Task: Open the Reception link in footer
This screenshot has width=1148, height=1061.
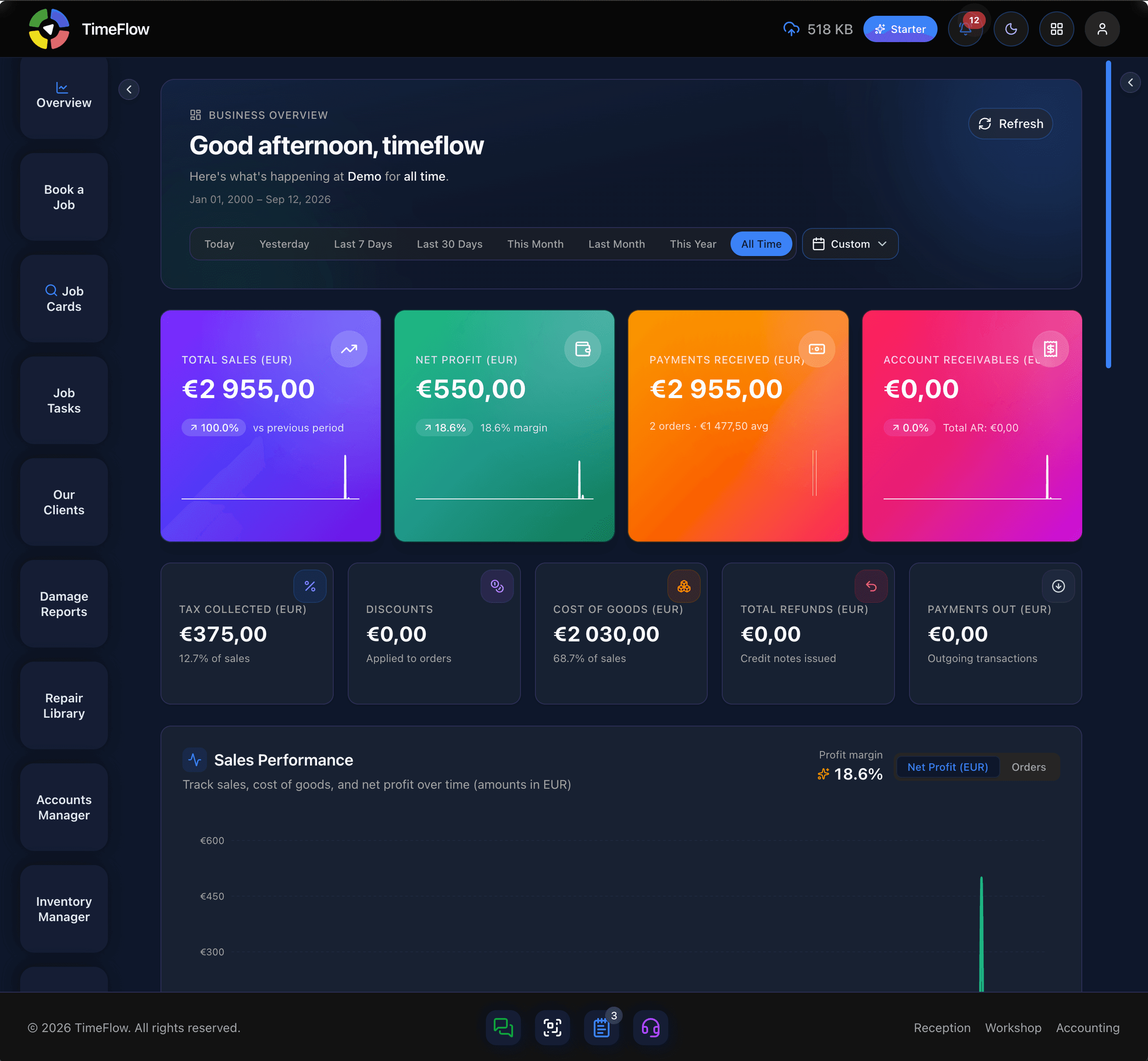Action: pos(942,1028)
